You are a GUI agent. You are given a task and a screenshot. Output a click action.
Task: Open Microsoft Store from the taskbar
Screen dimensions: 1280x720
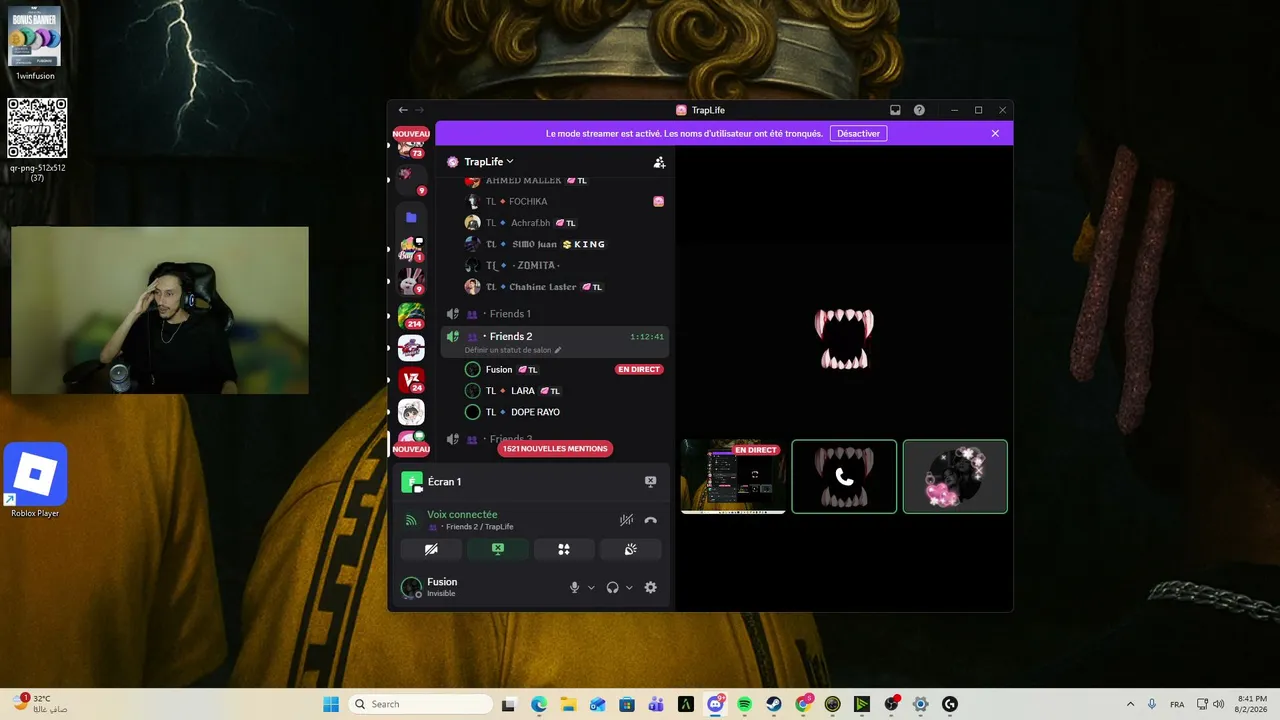point(627,704)
